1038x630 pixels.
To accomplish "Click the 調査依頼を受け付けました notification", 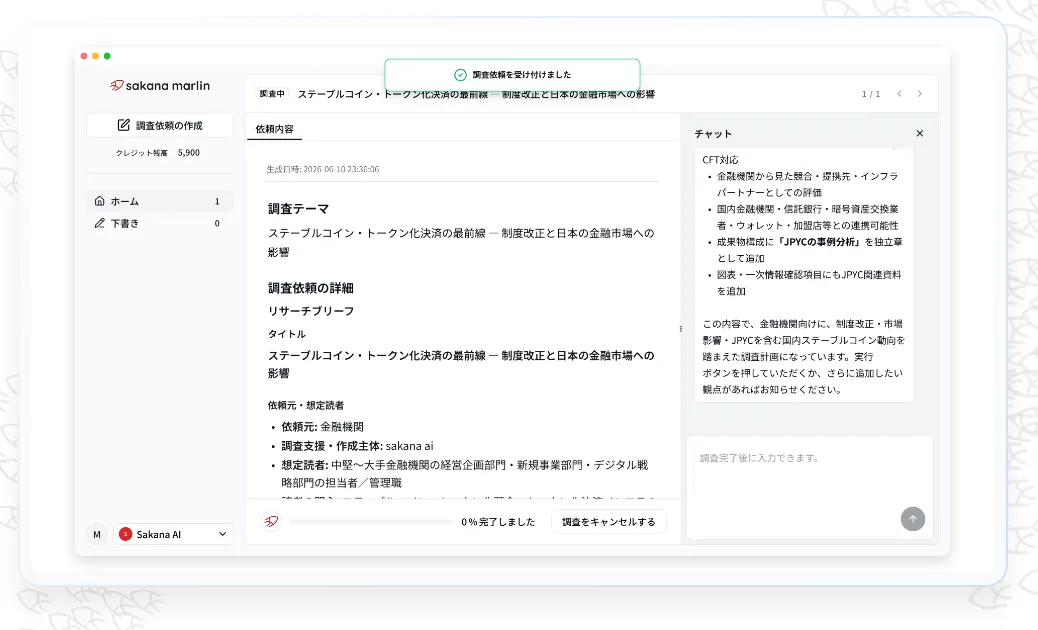I will click(x=512, y=75).
